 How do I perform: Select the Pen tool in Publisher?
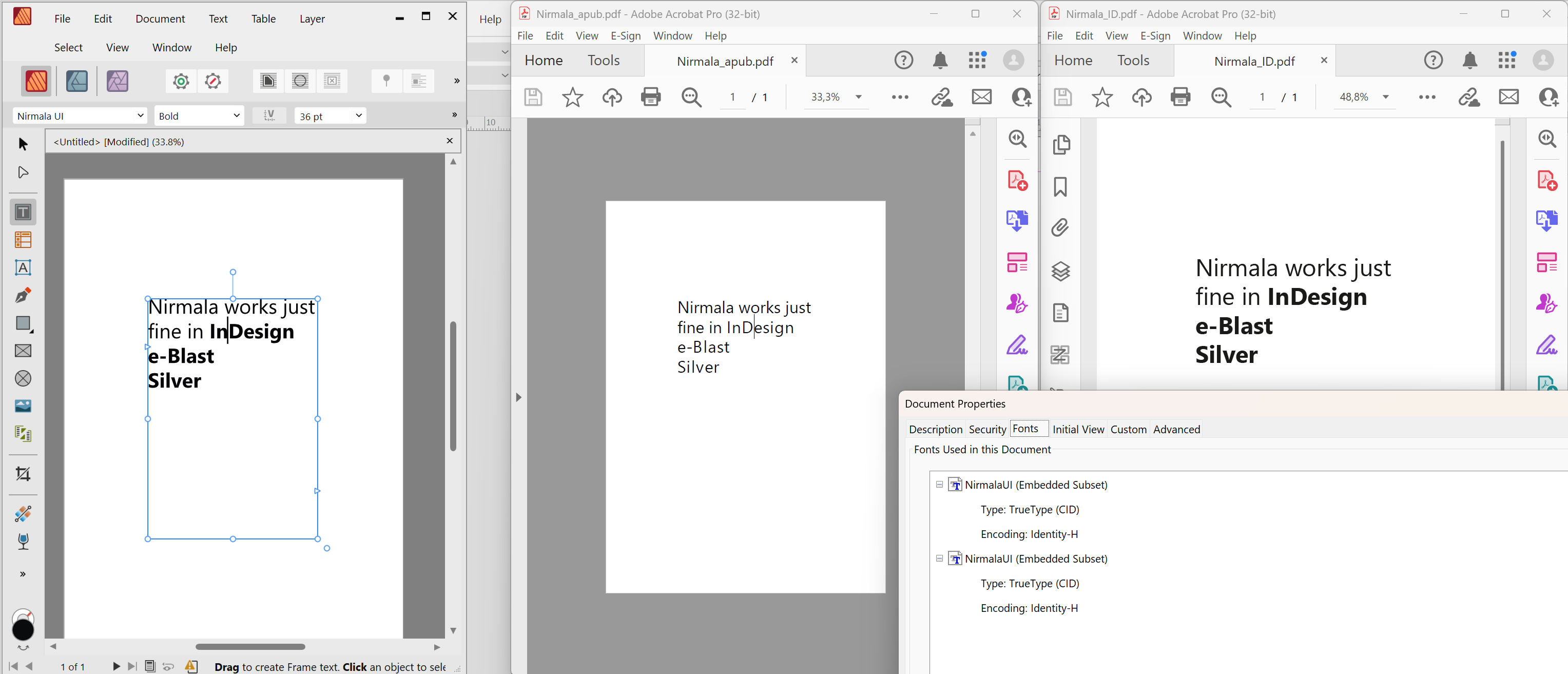pos(23,295)
